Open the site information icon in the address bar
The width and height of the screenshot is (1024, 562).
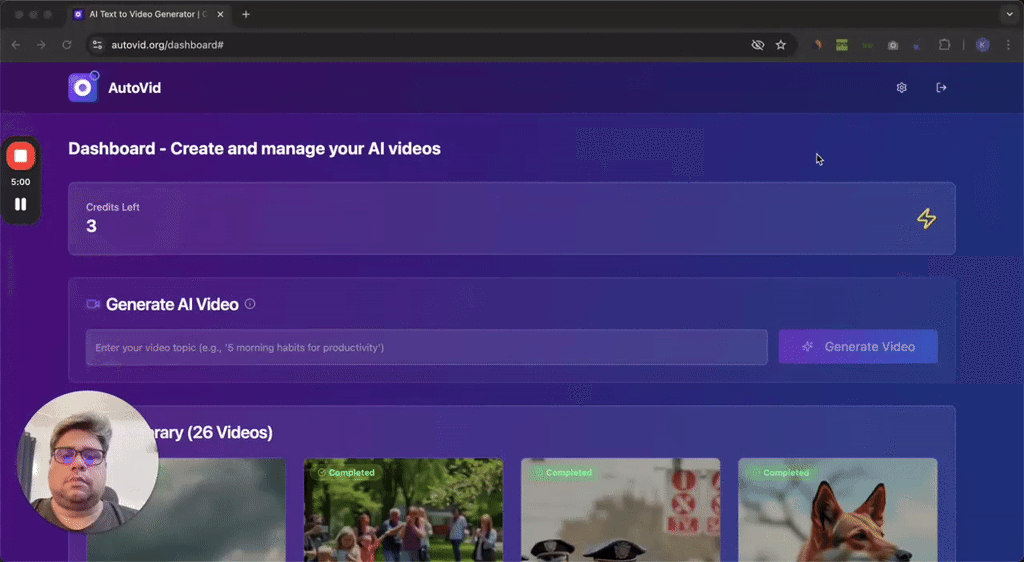(x=97, y=45)
